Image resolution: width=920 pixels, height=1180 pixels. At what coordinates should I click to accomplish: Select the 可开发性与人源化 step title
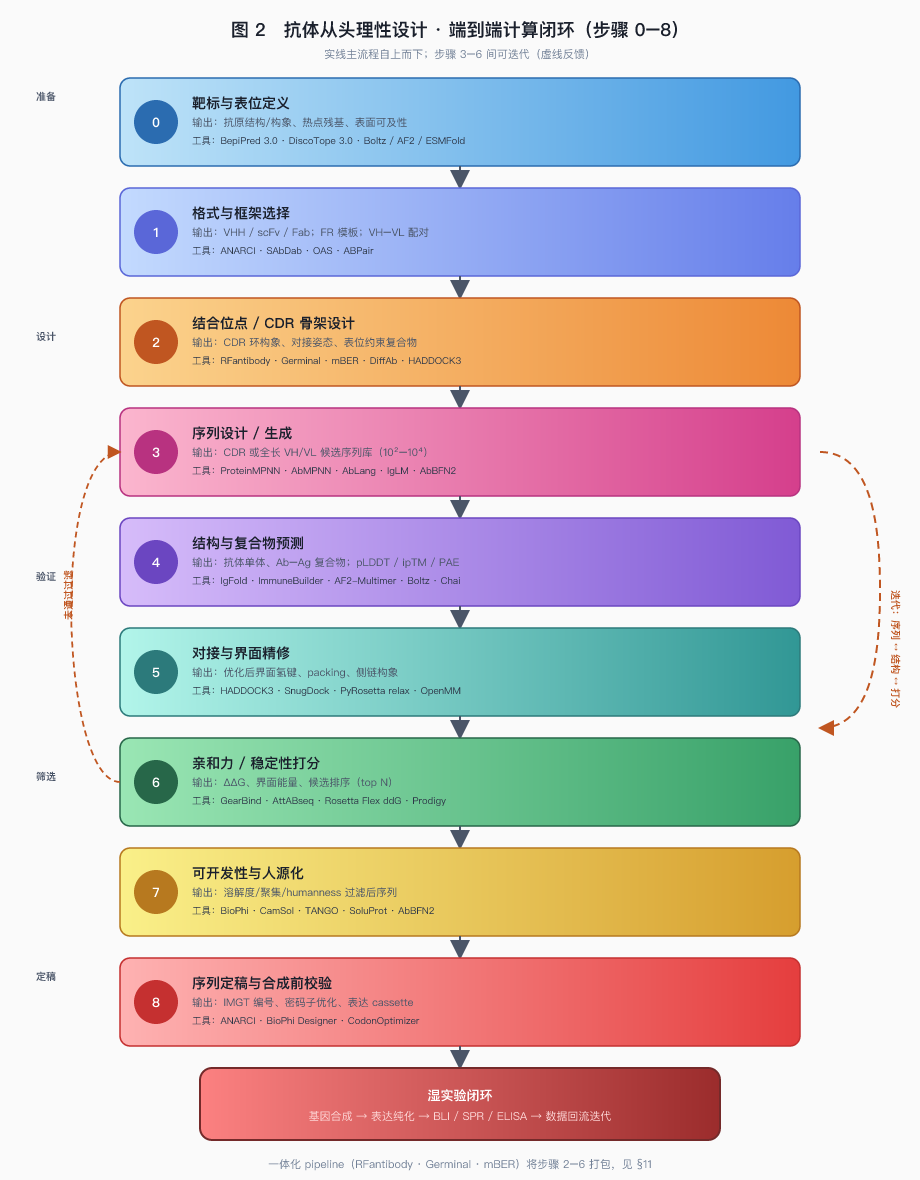[x=247, y=873]
